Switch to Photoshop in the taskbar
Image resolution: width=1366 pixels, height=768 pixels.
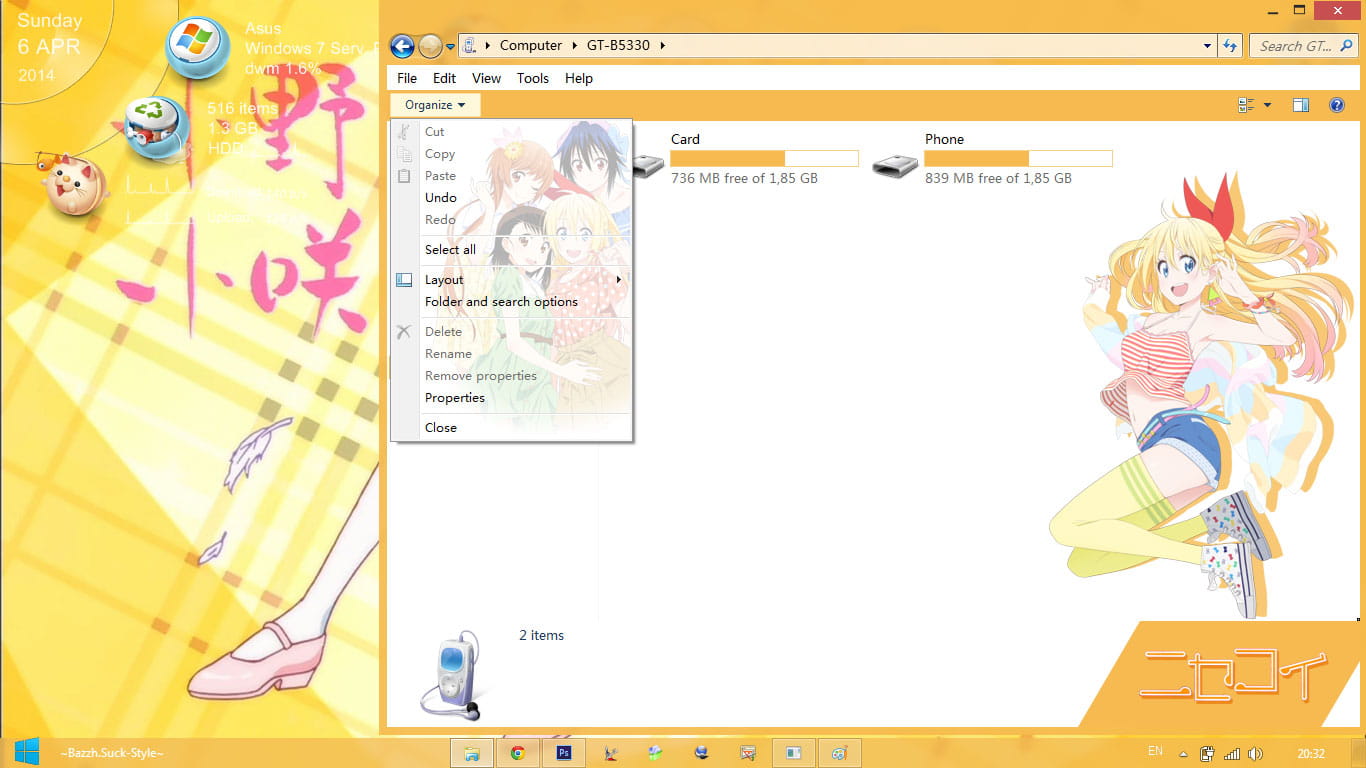coord(563,753)
